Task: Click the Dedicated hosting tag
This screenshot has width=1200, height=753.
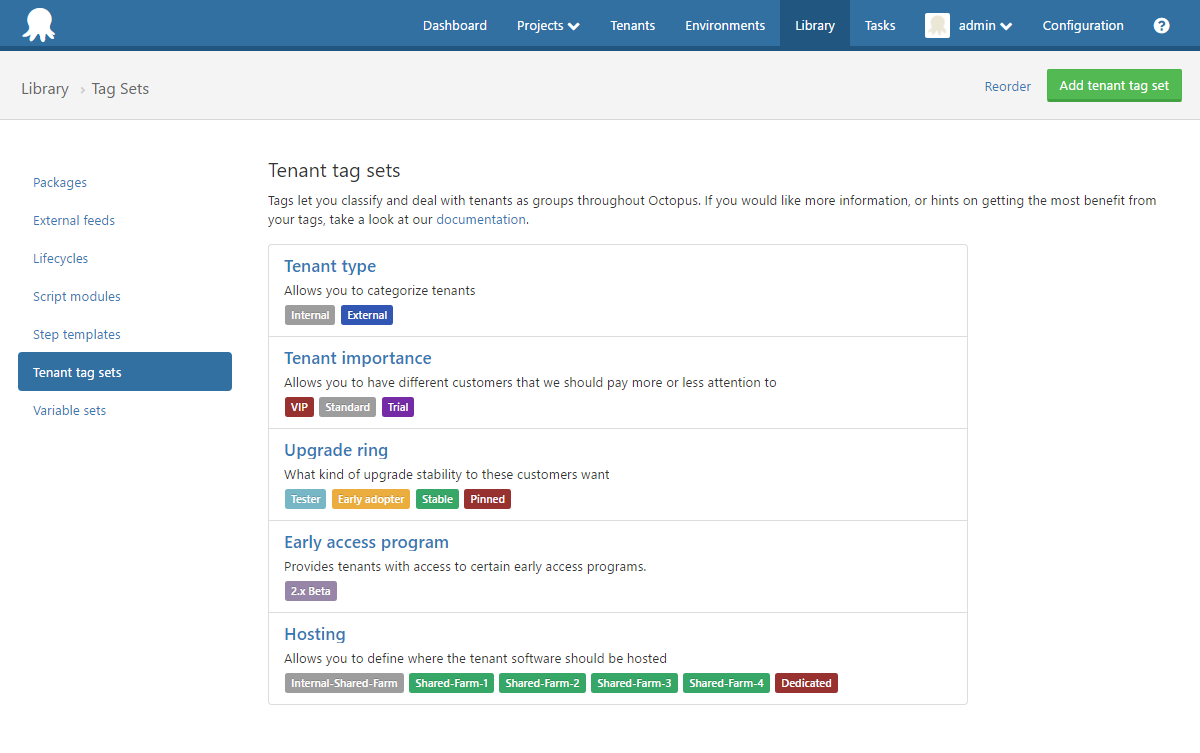Action: coord(806,682)
